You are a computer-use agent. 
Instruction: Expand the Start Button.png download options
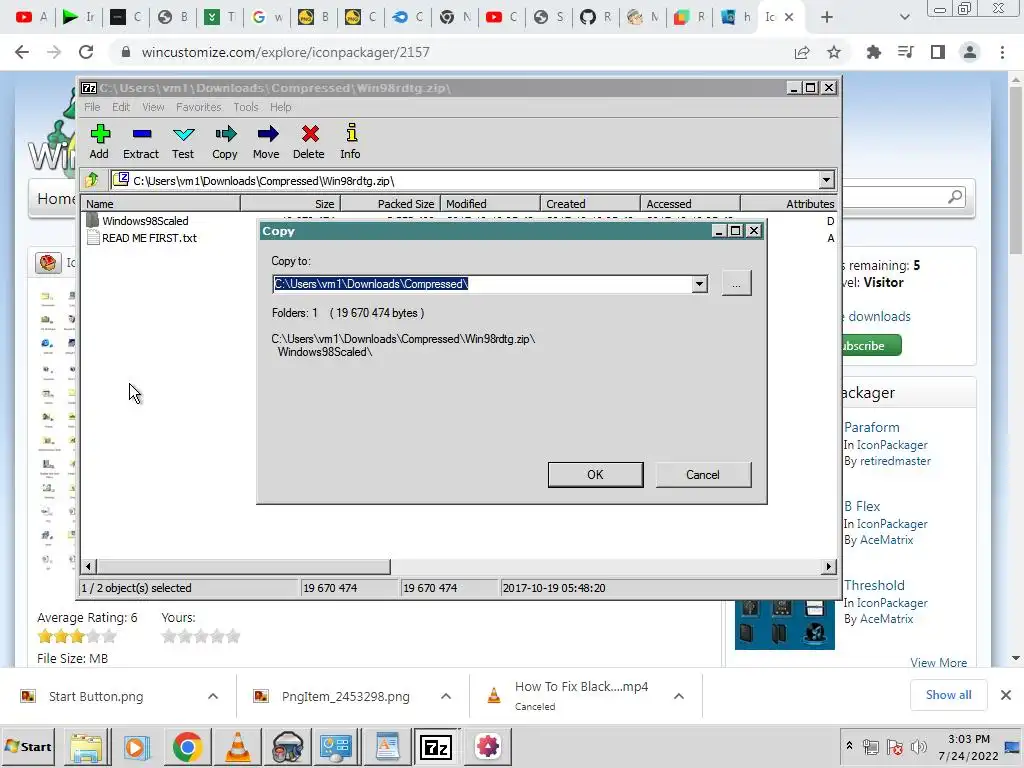click(213, 696)
